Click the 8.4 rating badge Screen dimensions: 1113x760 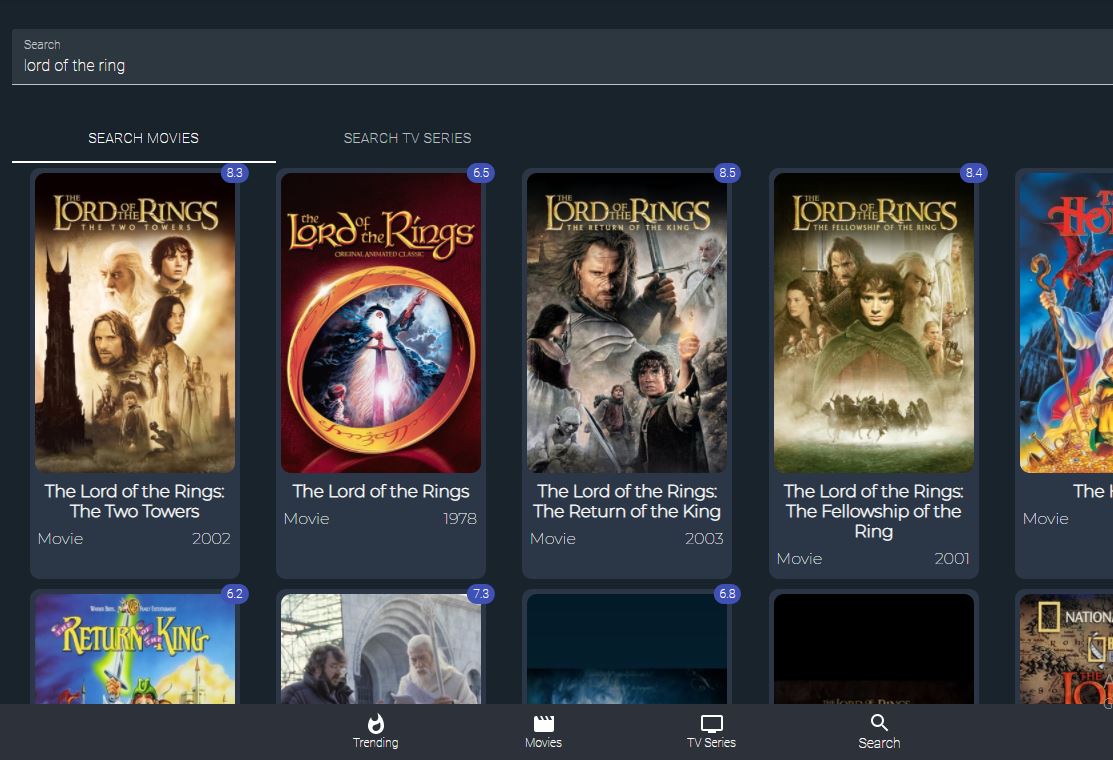973,172
